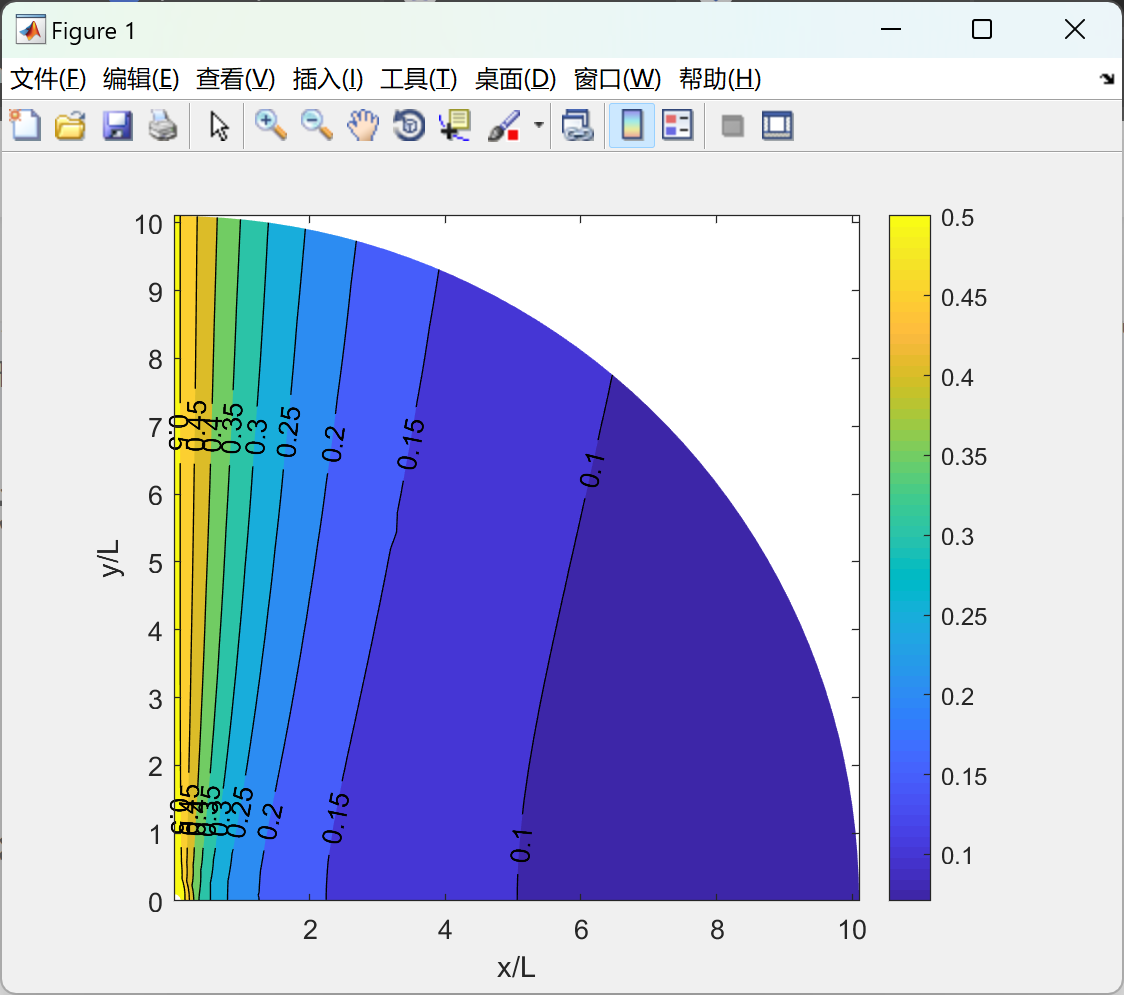Click colorbar tick label 0.3
Image resolution: width=1124 pixels, height=995 pixels.
point(957,537)
